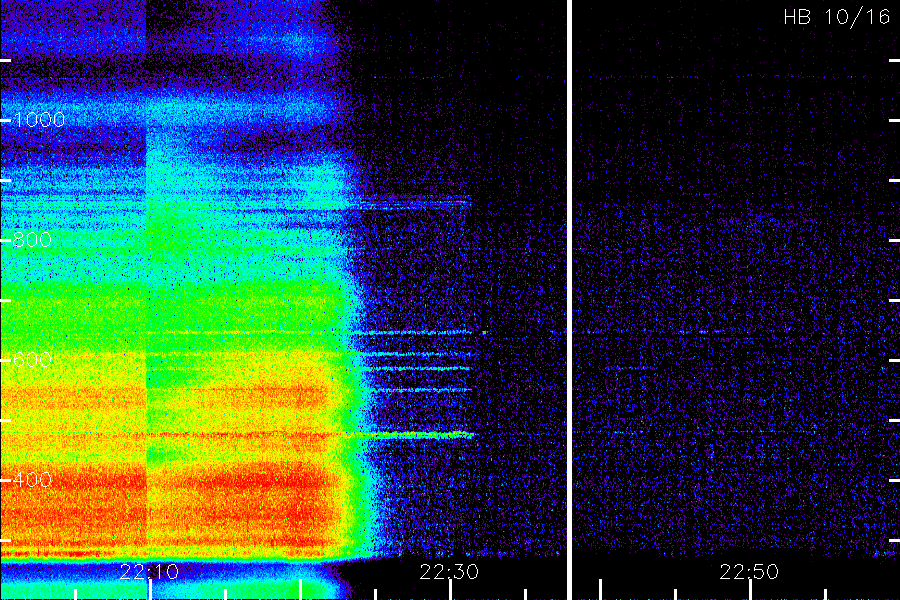Click the 22:10 time label

tap(149, 572)
